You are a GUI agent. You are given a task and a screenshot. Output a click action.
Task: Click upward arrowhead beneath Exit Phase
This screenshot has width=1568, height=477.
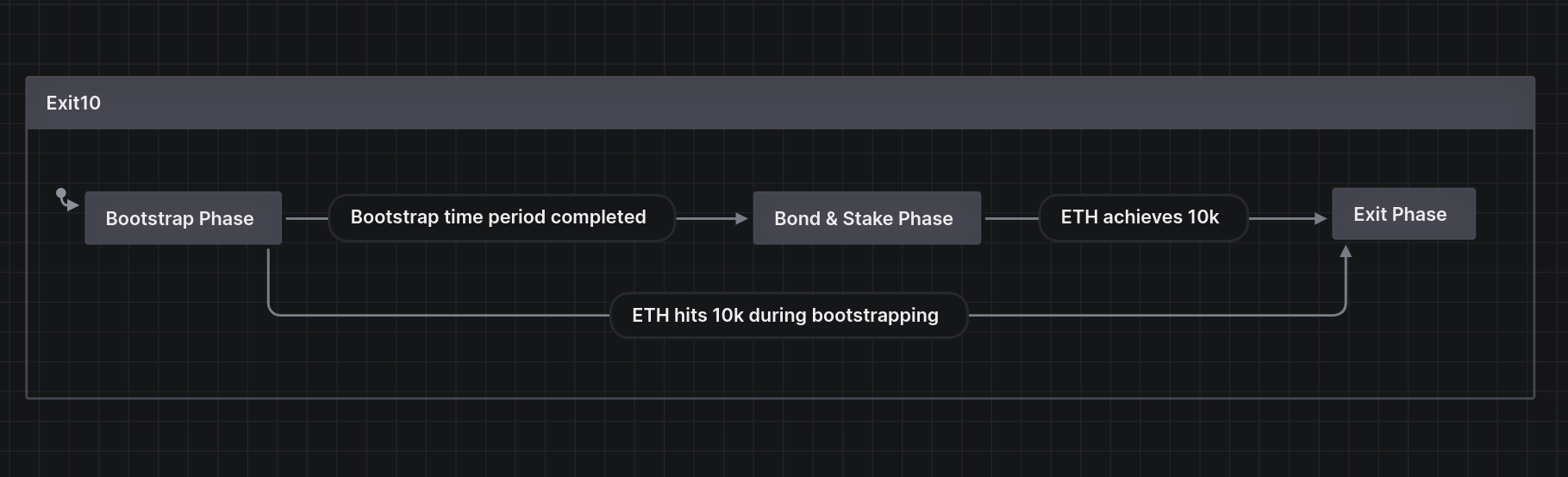[1346, 251]
